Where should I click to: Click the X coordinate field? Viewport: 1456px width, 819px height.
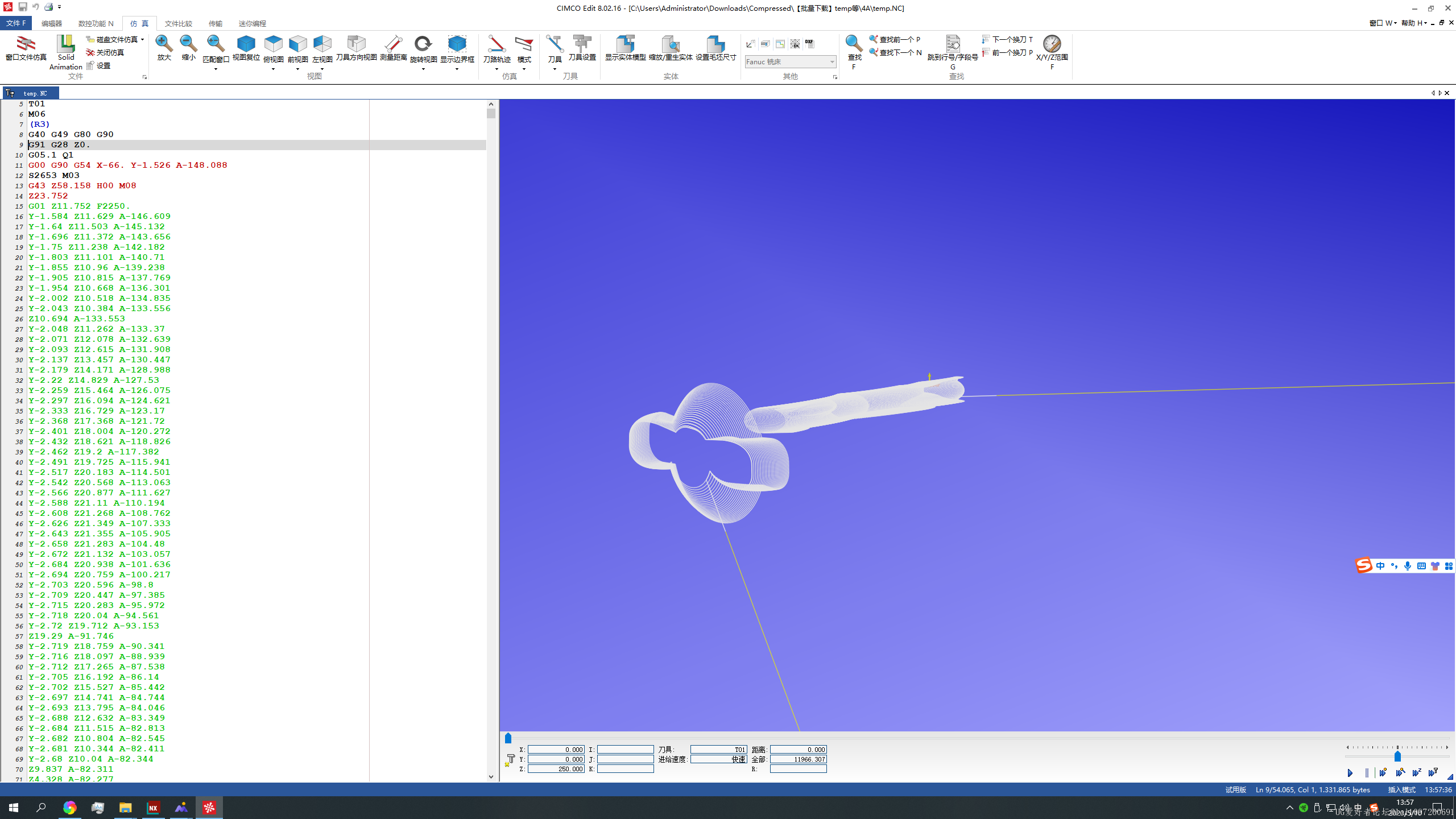coord(556,750)
